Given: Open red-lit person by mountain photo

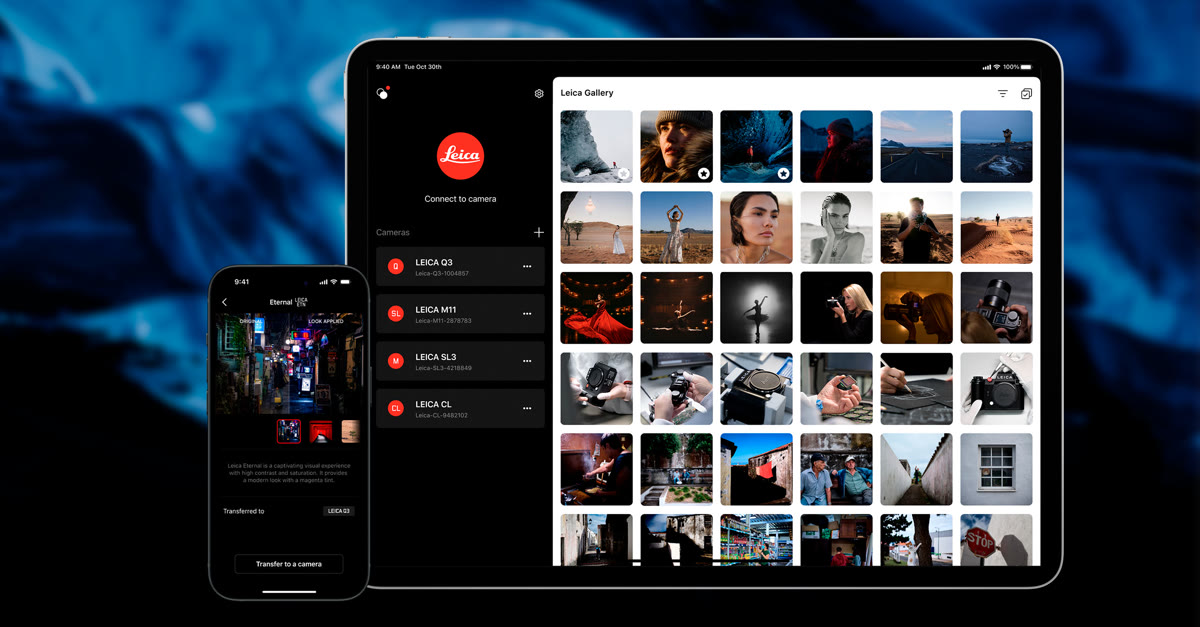Looking at the screenshot, I should point(837,146).
